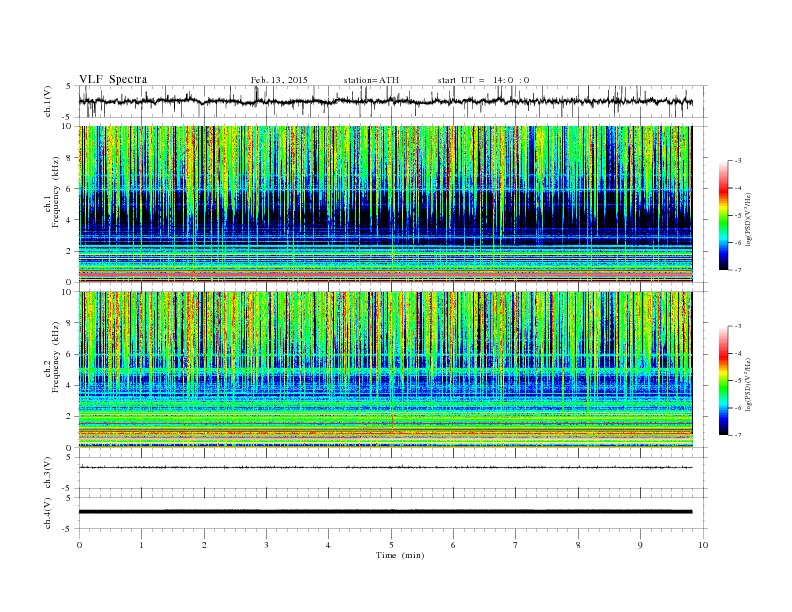792x612 pixels.
Task: Click time axis tick label "8"
Action: coord(578,545)
